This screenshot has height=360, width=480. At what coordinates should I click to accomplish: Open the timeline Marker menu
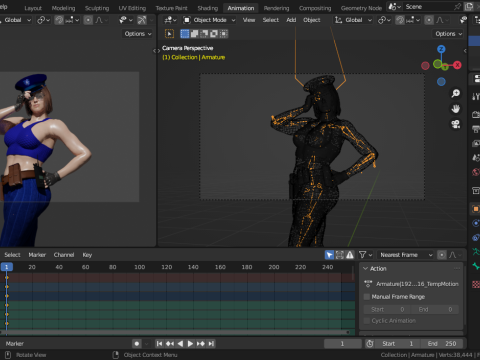click(37, 255)
